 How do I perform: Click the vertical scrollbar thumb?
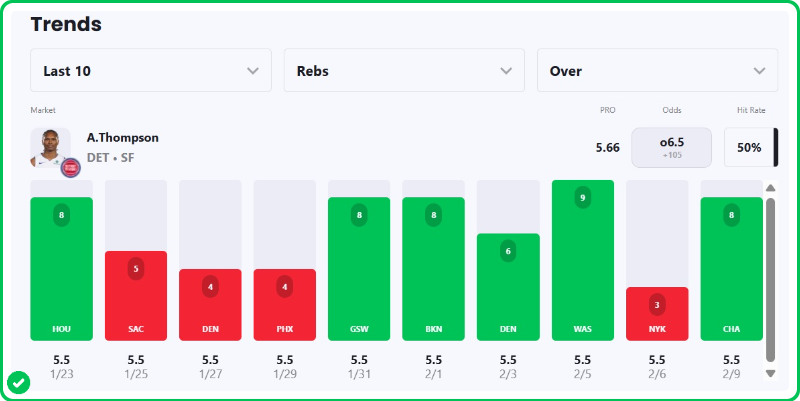(770, 279)
